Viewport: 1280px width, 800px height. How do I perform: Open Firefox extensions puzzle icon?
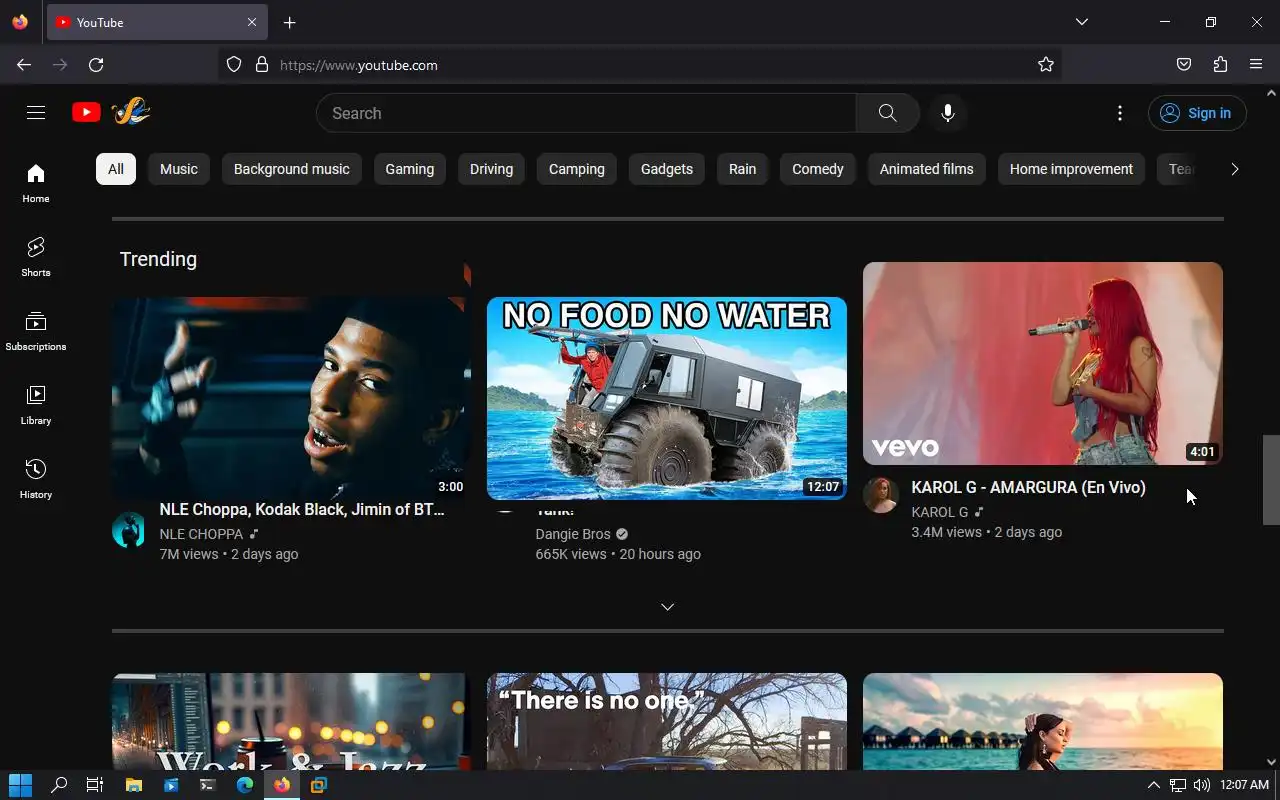1220,65
